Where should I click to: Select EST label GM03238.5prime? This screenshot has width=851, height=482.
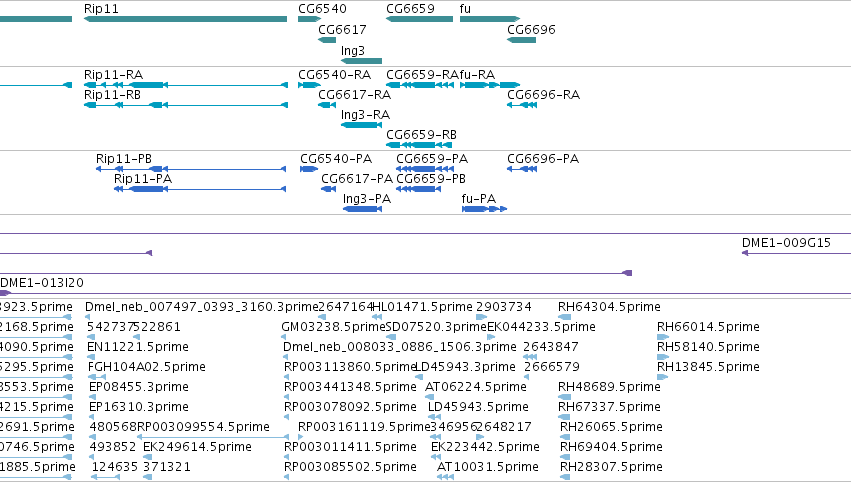point(333,327)
